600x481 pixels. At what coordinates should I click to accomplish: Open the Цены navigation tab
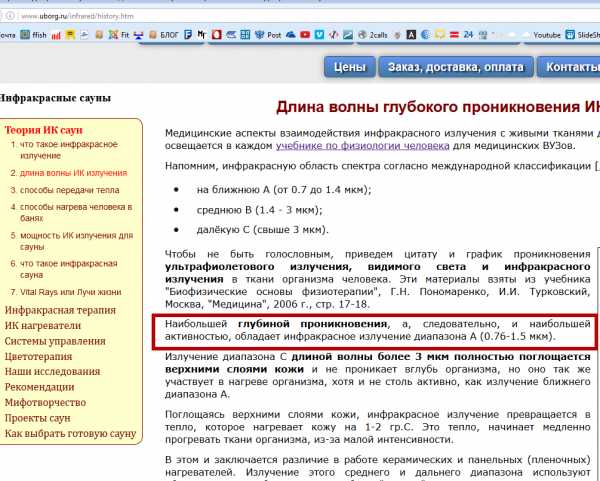348,68
